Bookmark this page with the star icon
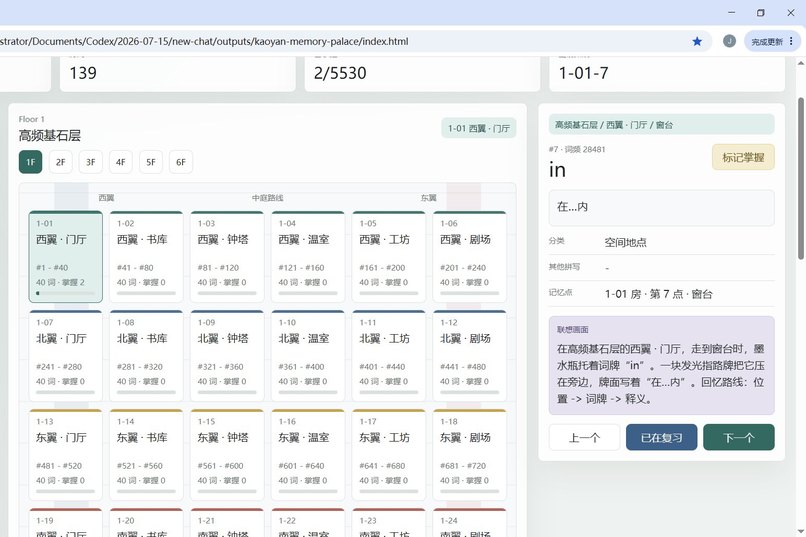806x537 pixels. 697,41
